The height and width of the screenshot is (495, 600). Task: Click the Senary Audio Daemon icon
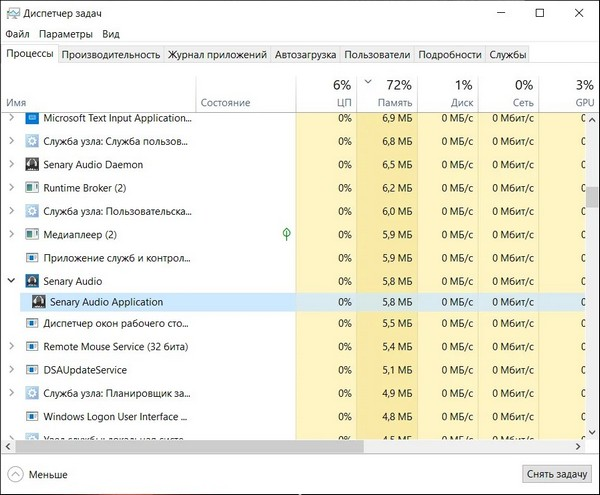[31, 164]
